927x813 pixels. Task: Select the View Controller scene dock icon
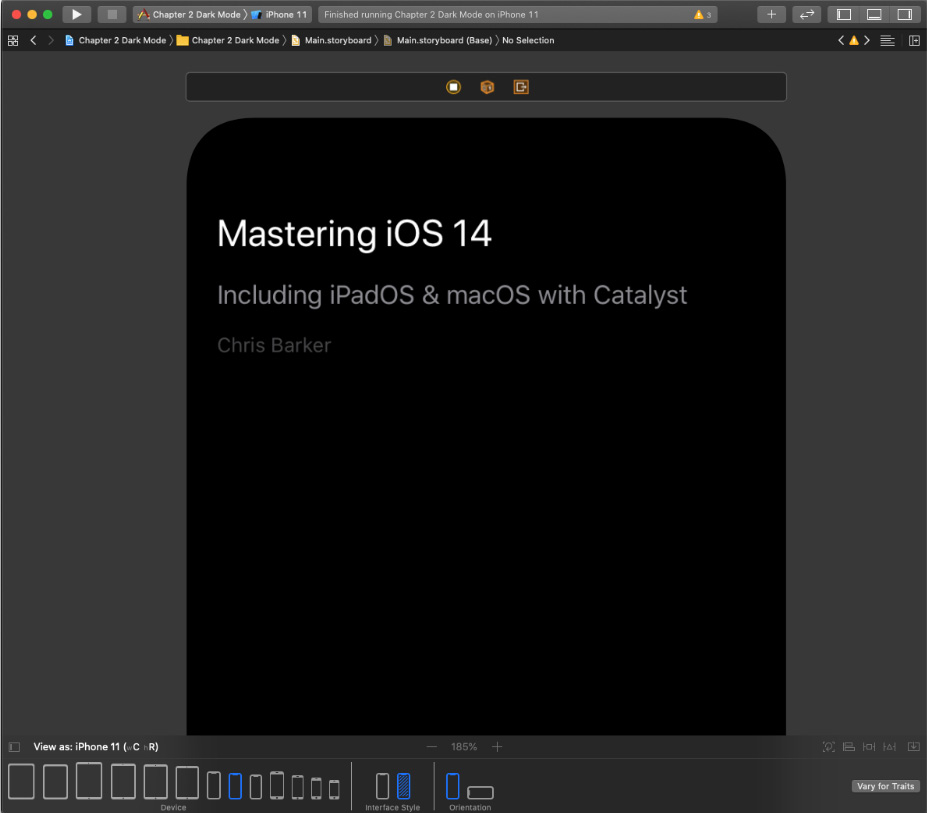tap(453, 87)
